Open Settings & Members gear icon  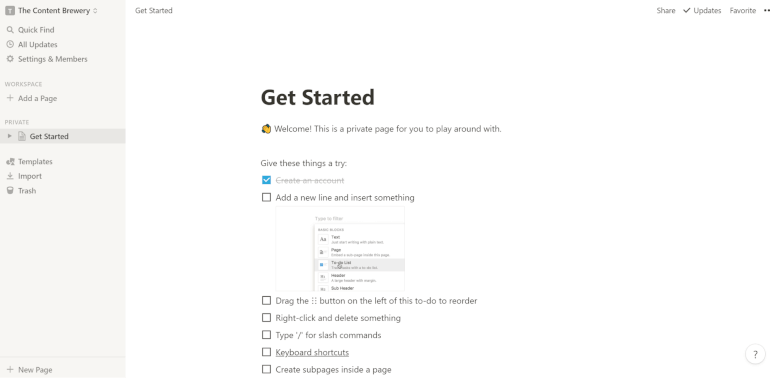(10, 59)
